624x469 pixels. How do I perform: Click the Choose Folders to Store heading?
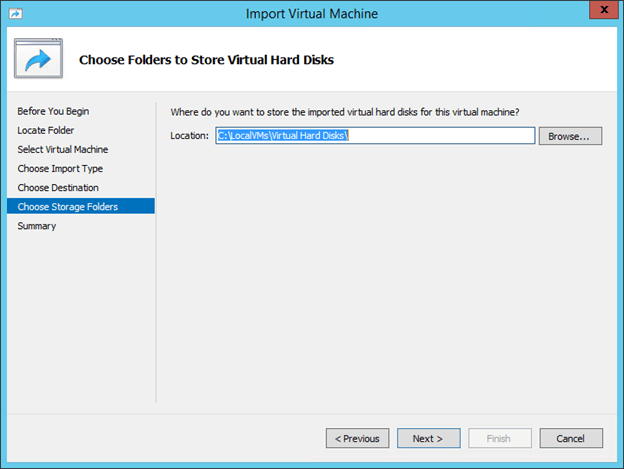tap(206, 60)
